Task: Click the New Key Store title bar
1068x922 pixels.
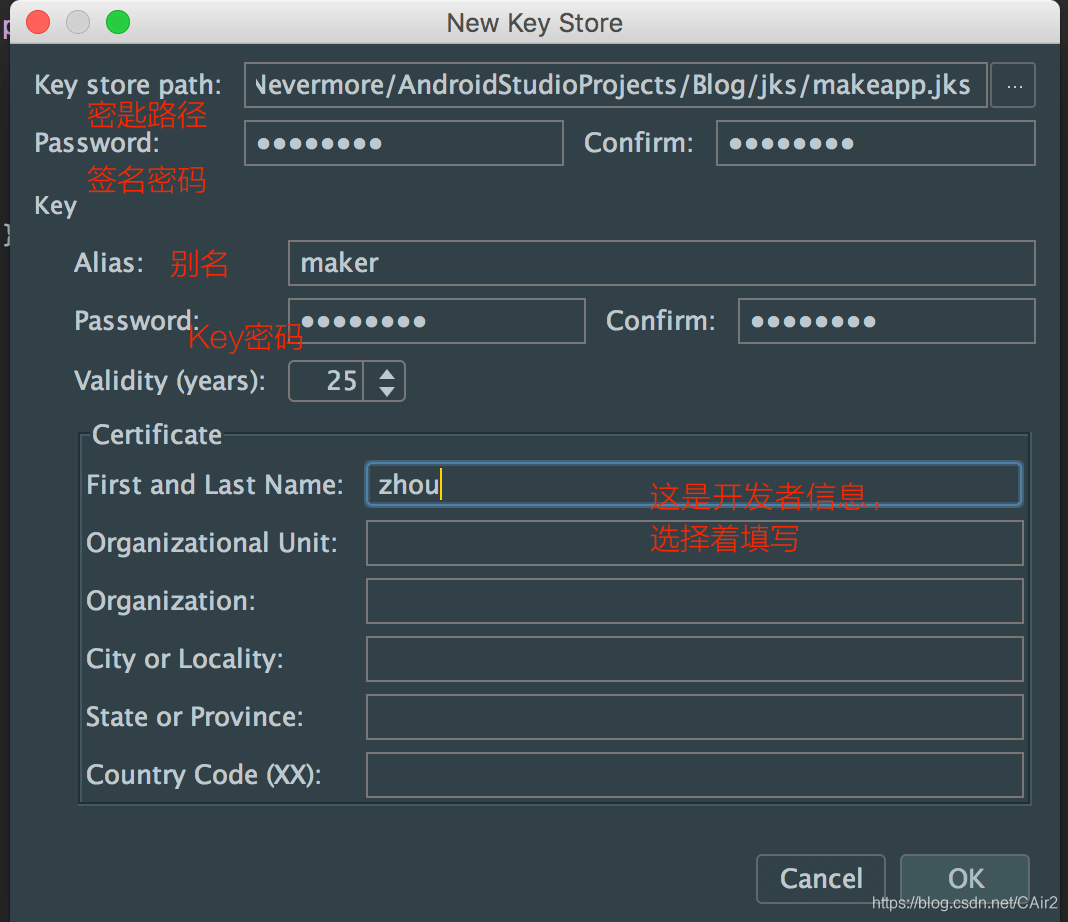Action: point(534,22)
